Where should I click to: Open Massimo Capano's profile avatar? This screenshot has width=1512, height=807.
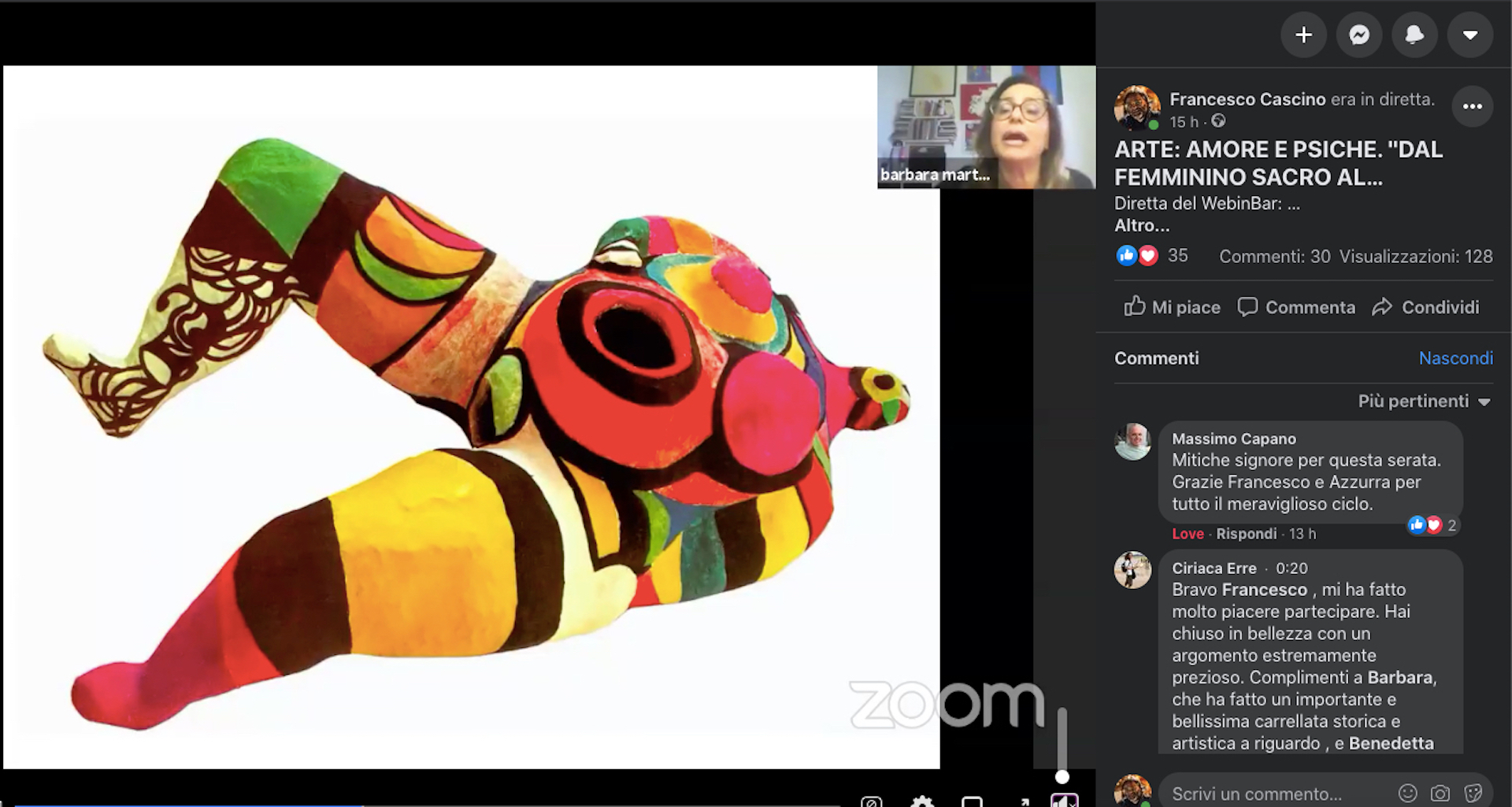click(1132, 442)
